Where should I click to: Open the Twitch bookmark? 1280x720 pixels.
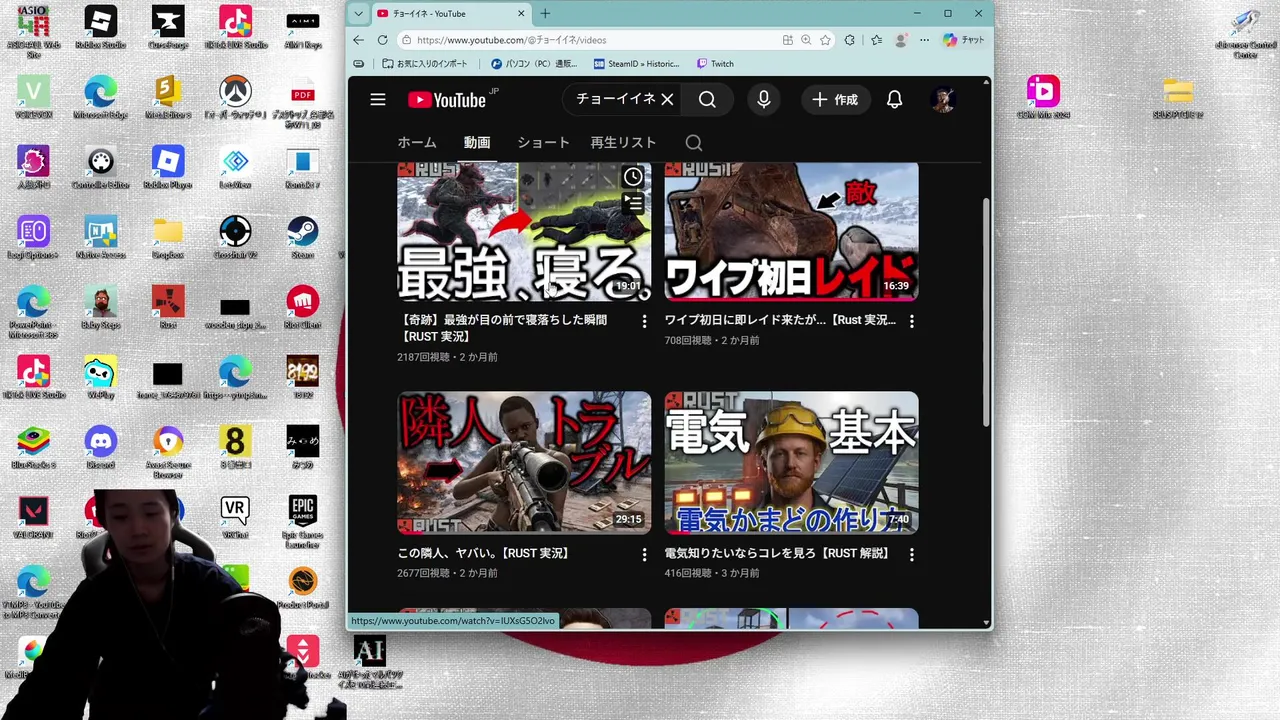715,64
